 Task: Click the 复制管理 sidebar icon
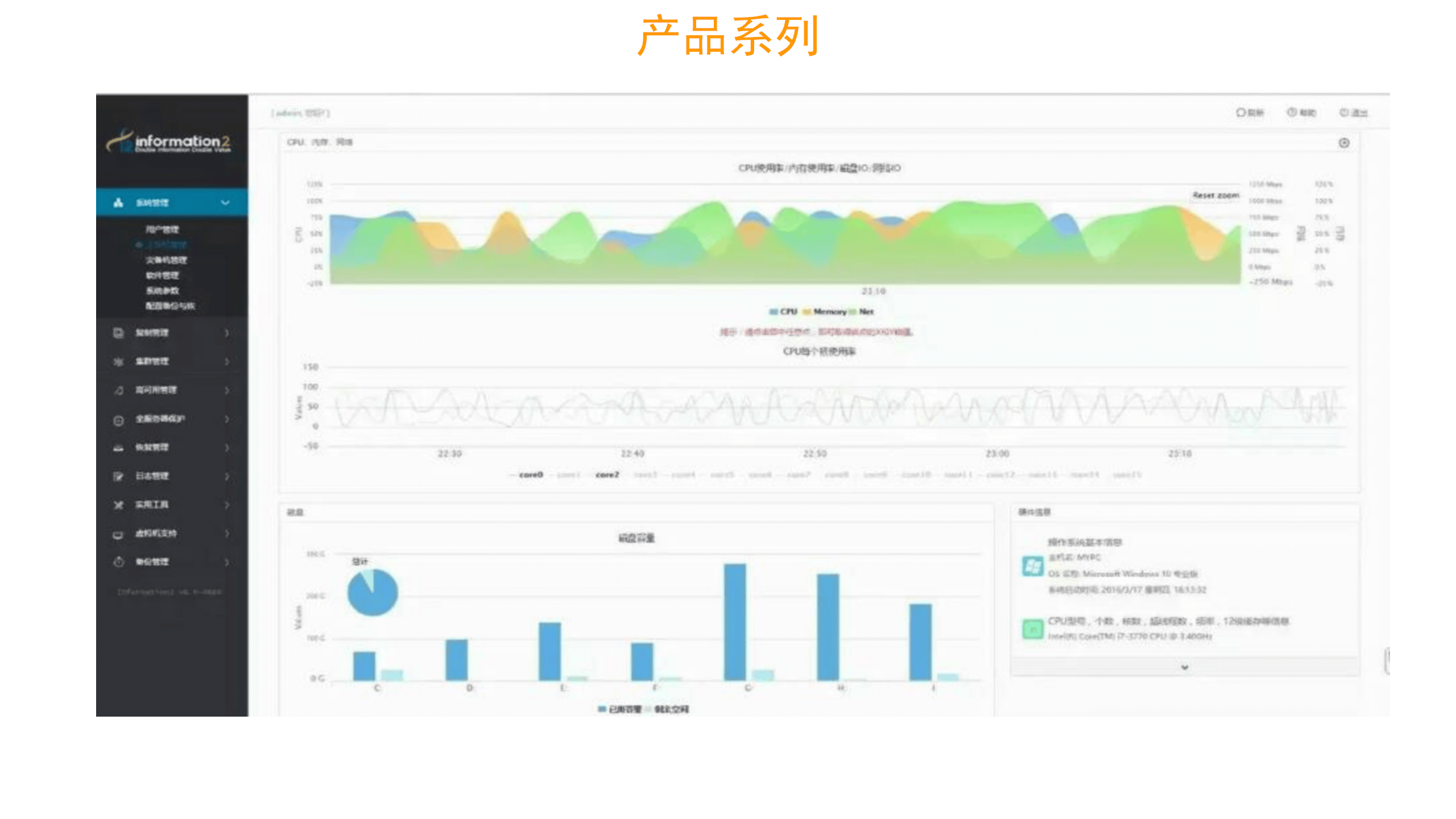pos(118,333)
